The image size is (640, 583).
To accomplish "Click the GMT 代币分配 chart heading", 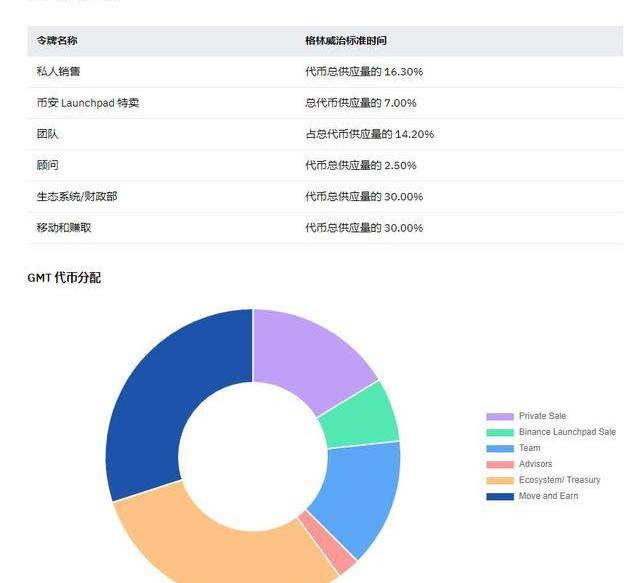I will 64,278.
